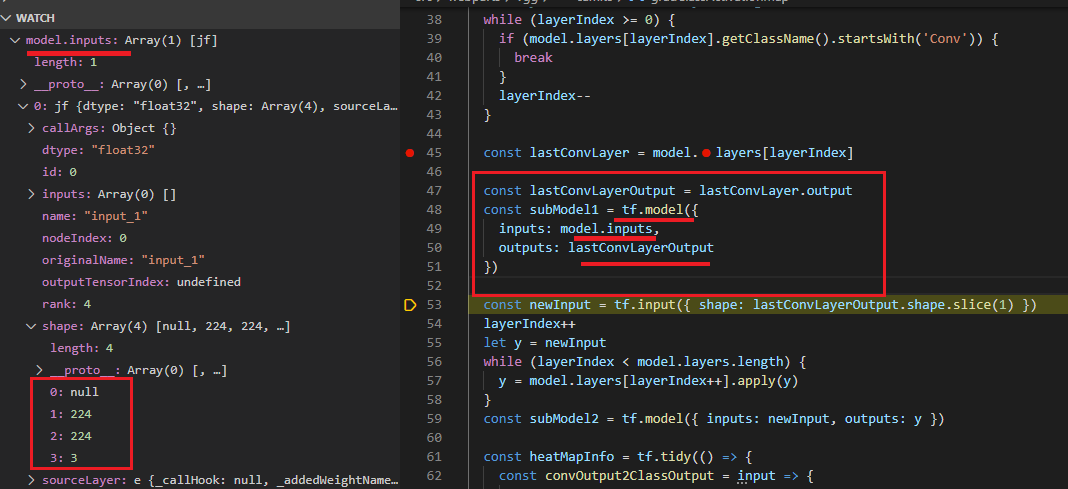Click 'subModel2' on line 59
This screenshot has height=489, width=1068.
coord(564,419)
